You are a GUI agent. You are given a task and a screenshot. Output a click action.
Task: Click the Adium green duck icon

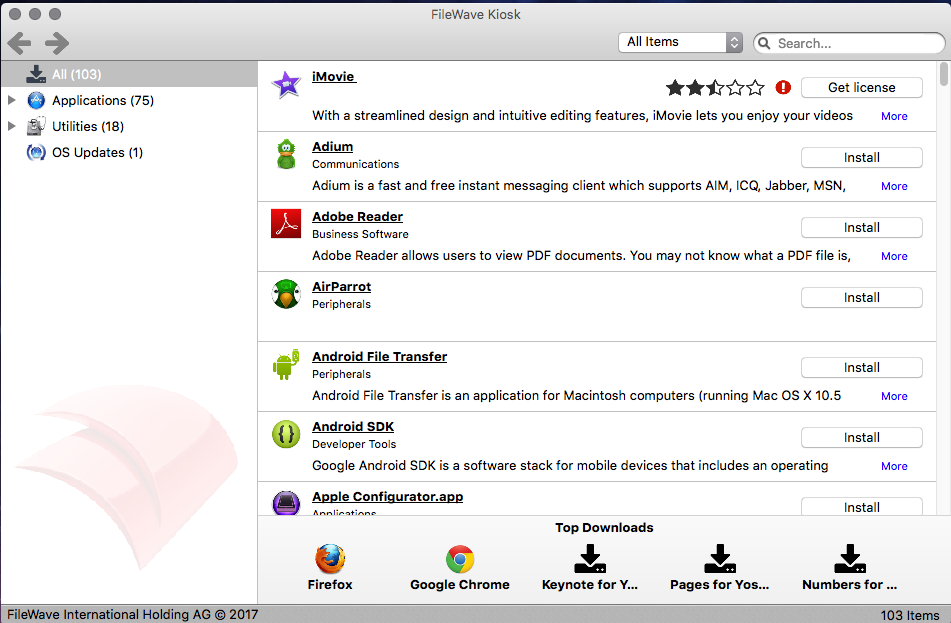pos(286,155)
